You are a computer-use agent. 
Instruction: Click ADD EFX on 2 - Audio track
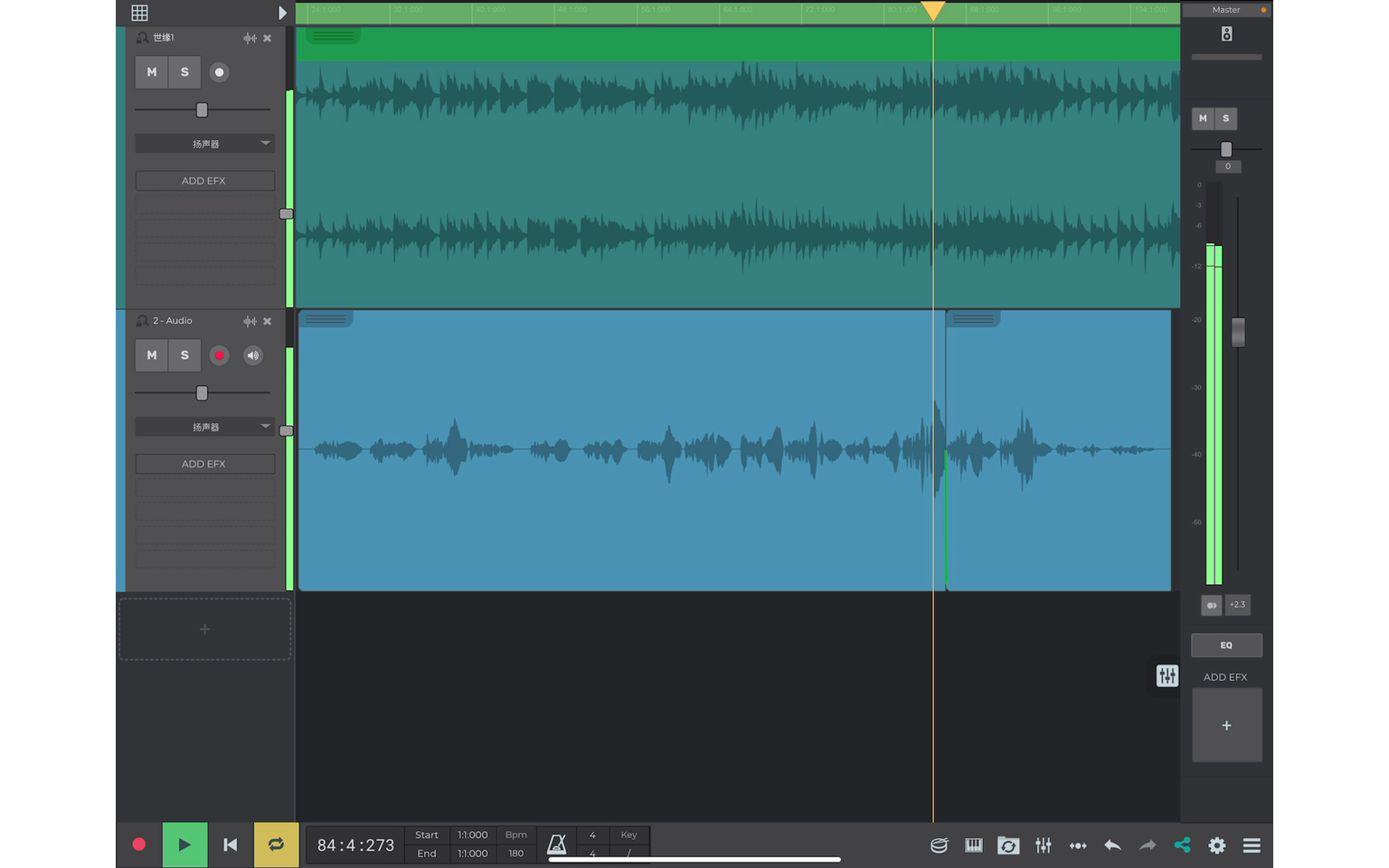click(x=204, y=464)
